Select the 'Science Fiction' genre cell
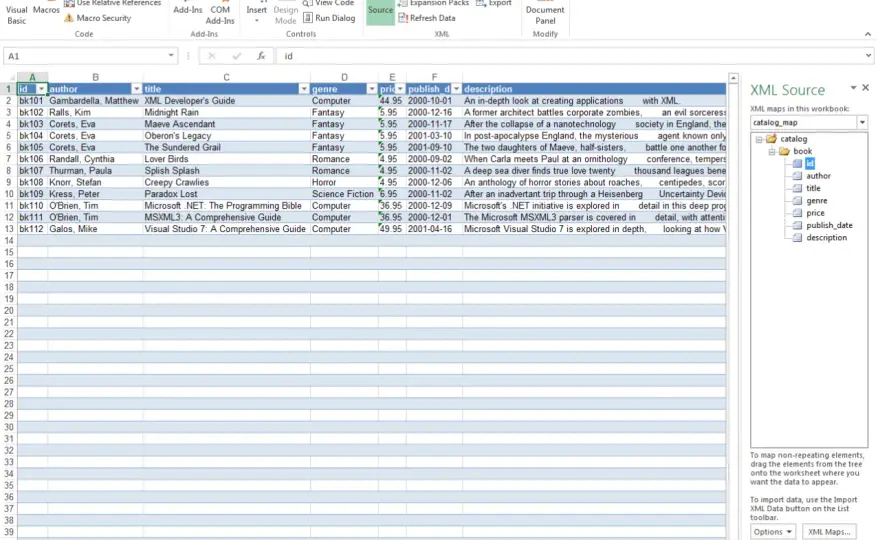 (344, 194)
